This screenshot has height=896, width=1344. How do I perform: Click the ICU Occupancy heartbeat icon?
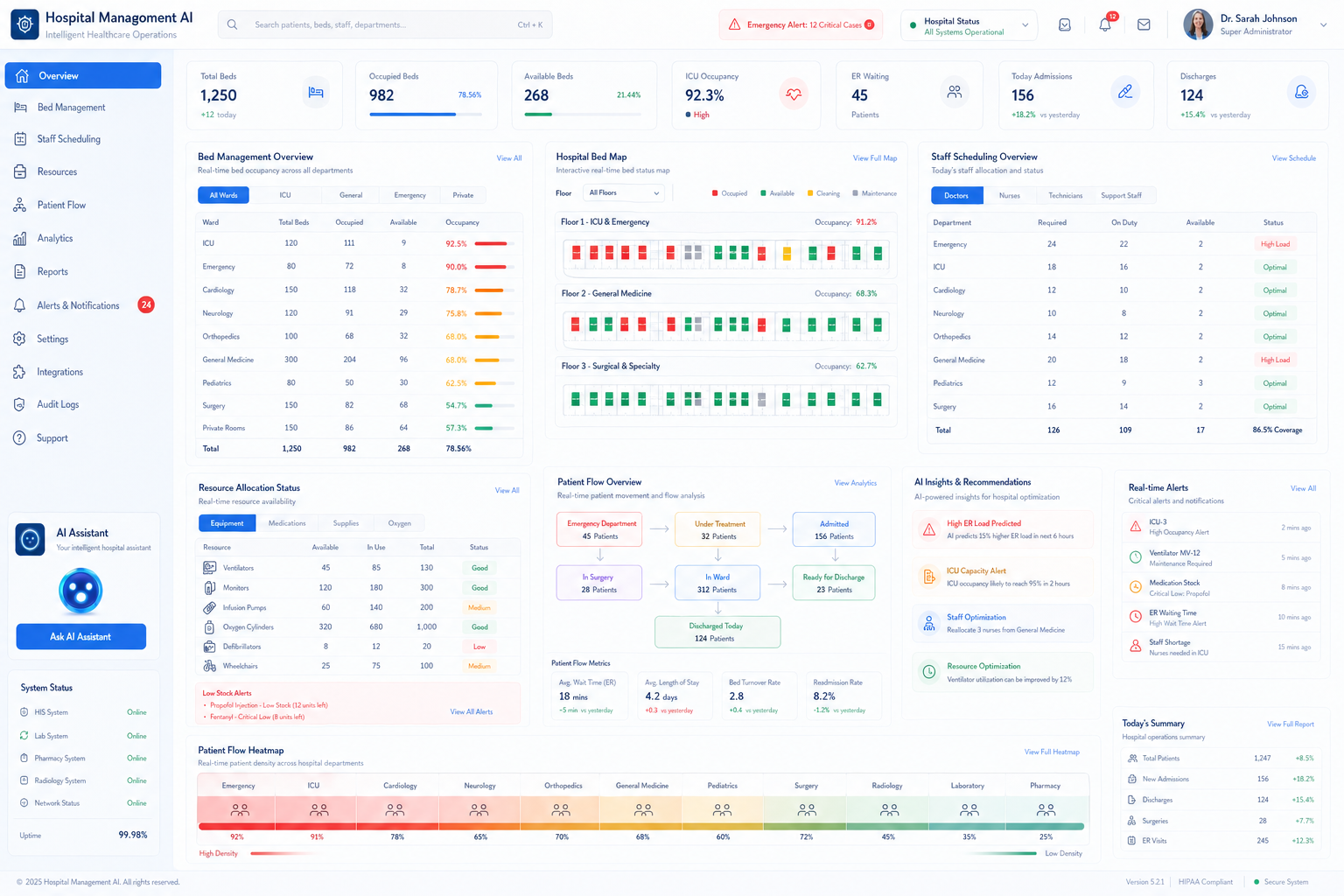794,93
